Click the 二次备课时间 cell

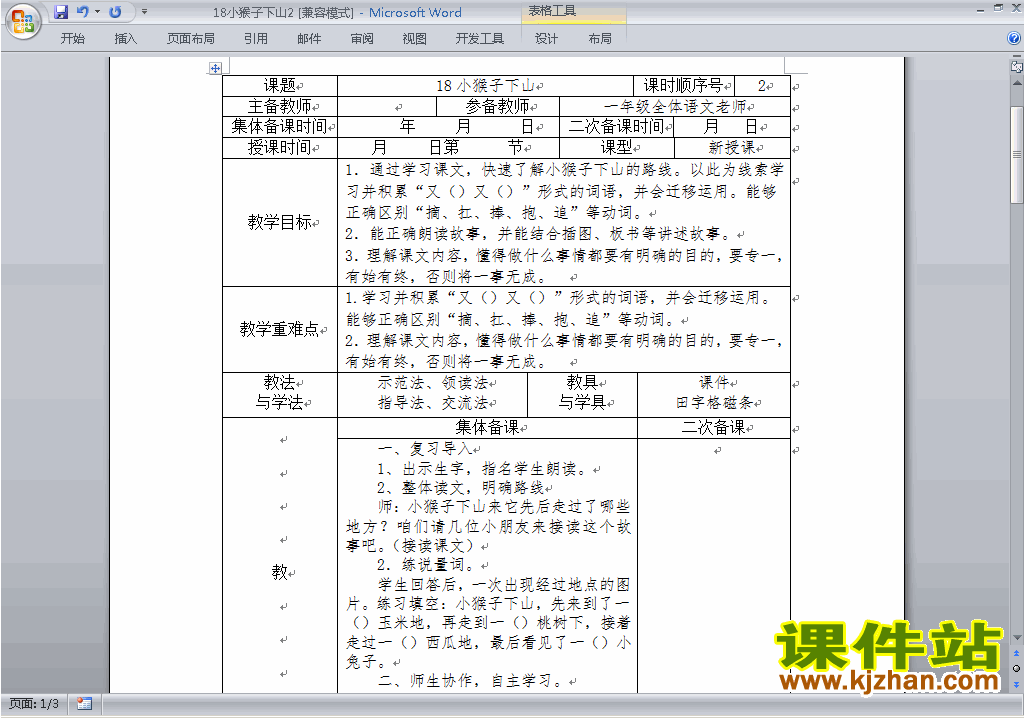(x=616, y=126)
